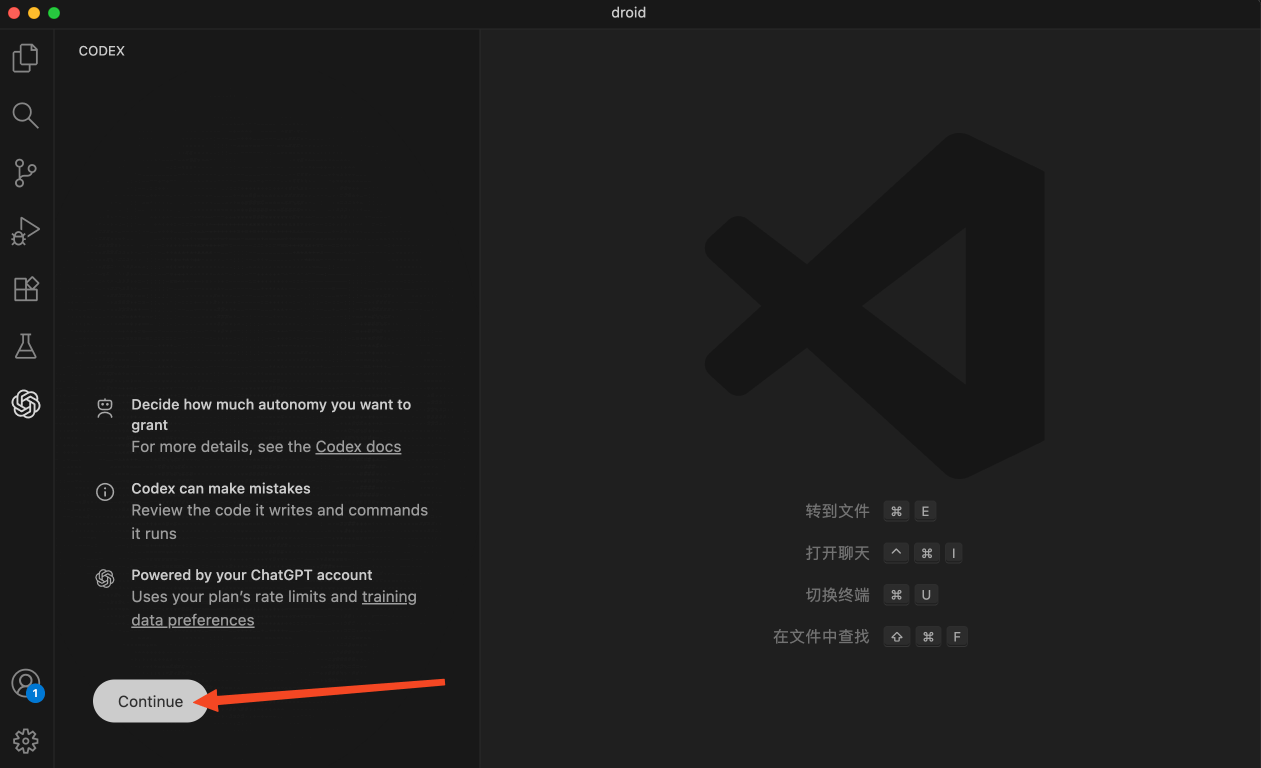Click the U key hint
The width and height of the screenshot is (1261, 768).
pos(926,595)
